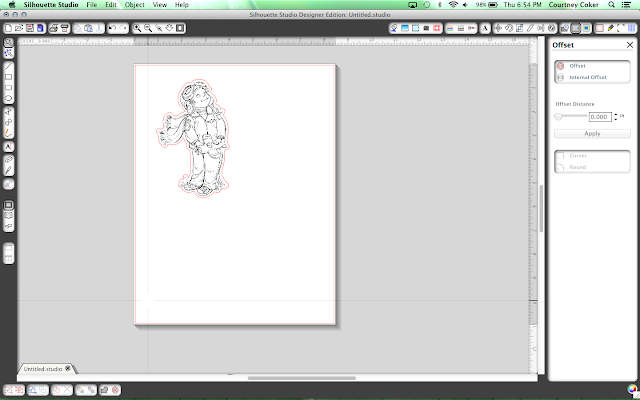Select the Edit Points tool

[9, 53]
